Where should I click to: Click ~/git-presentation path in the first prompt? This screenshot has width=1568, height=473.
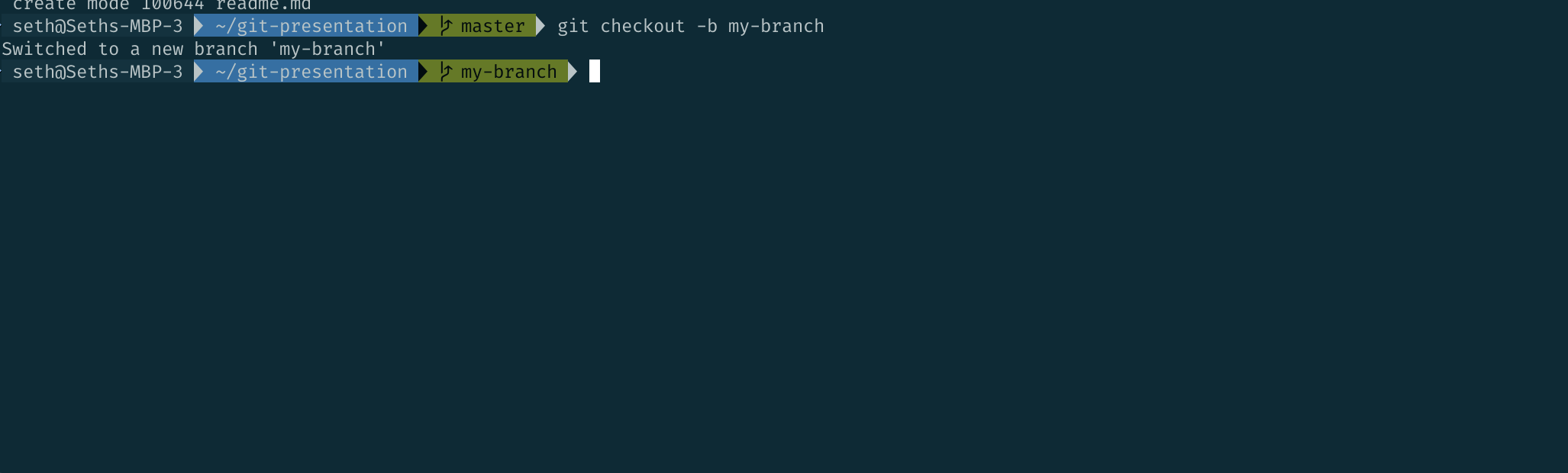click(311, 26)
